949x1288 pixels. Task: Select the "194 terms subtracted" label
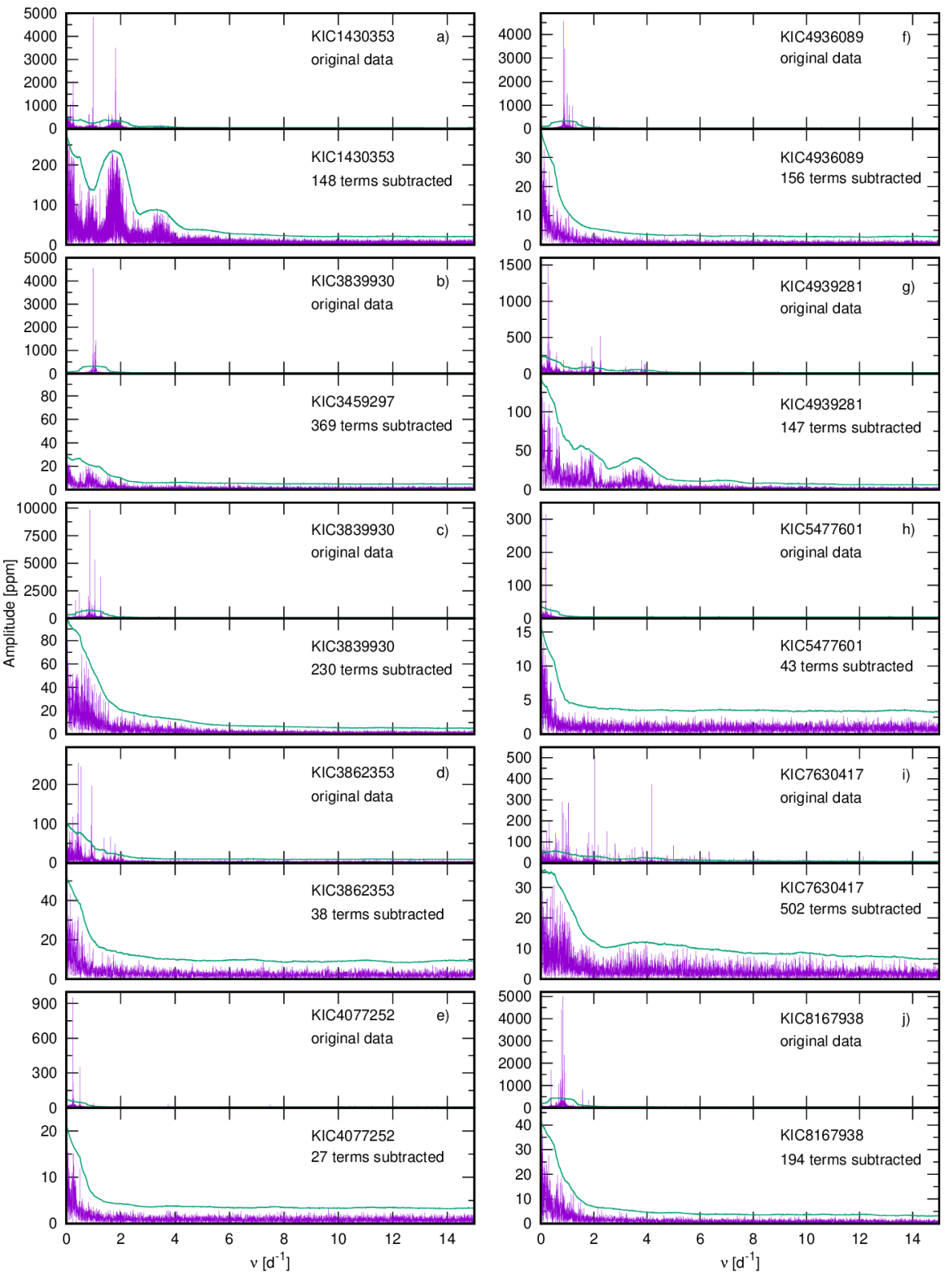(x=851, y=1159)
